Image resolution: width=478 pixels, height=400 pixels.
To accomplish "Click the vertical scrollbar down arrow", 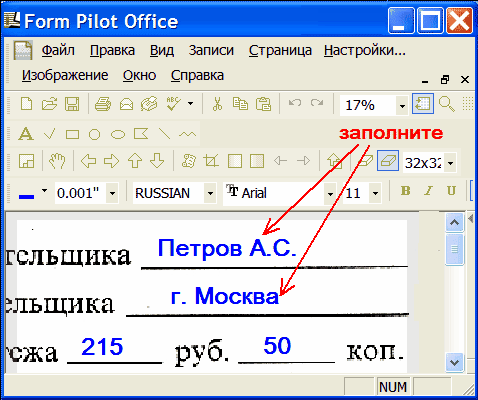I will tap(454, 362).
